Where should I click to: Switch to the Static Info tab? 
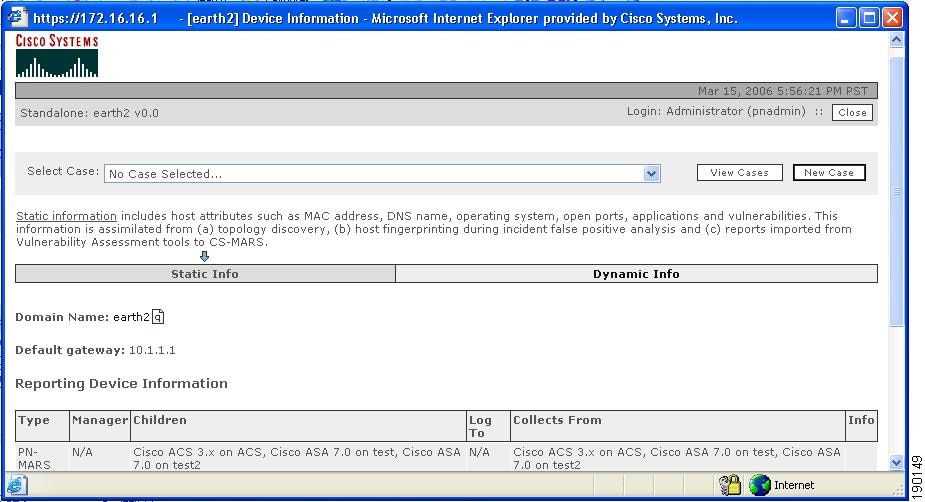coord(205,273)
